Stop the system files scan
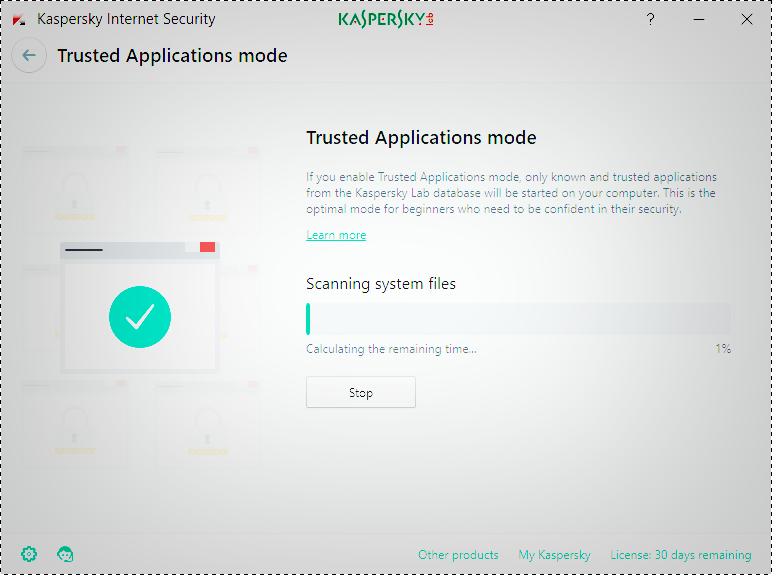Image resolution: width=772 pixels, height=575 pixels. 360,393
